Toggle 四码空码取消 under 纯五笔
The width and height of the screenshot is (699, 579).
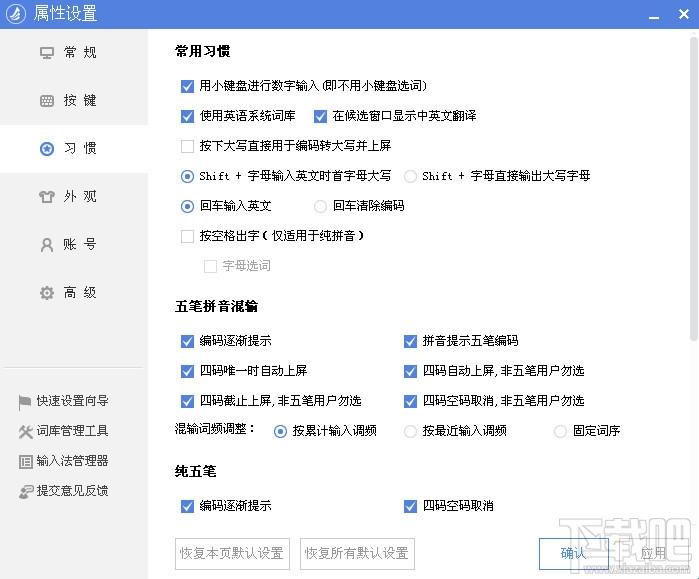click(x=410, y=506)
